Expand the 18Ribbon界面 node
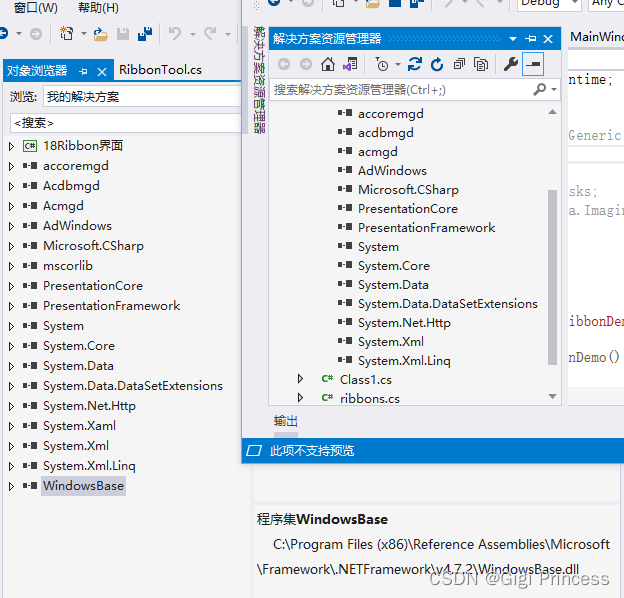The width and height of the screenshot is (624, 598). tap(11, 146)
